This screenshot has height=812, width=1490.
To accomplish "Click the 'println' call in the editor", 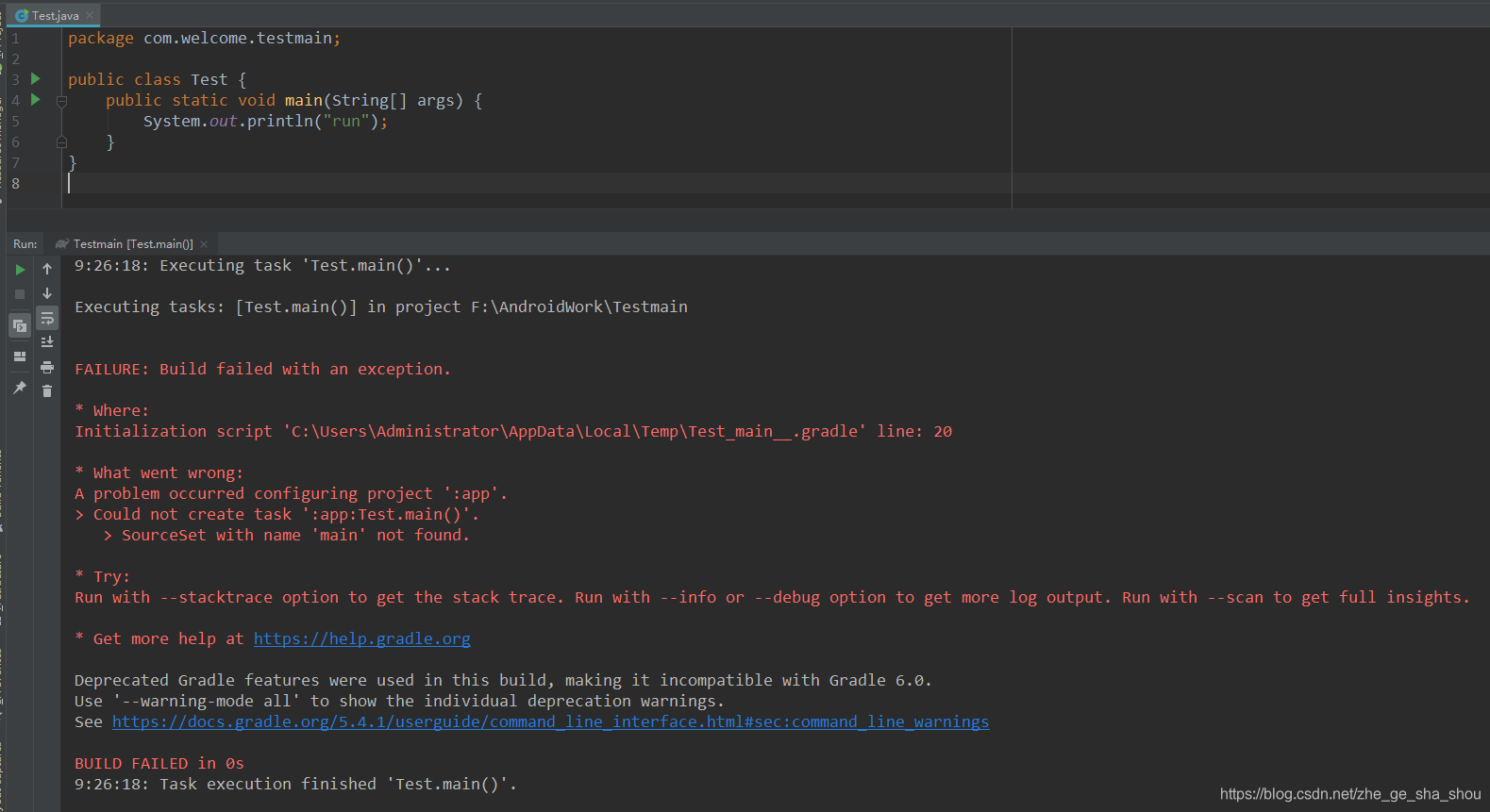I will (279, 122).
